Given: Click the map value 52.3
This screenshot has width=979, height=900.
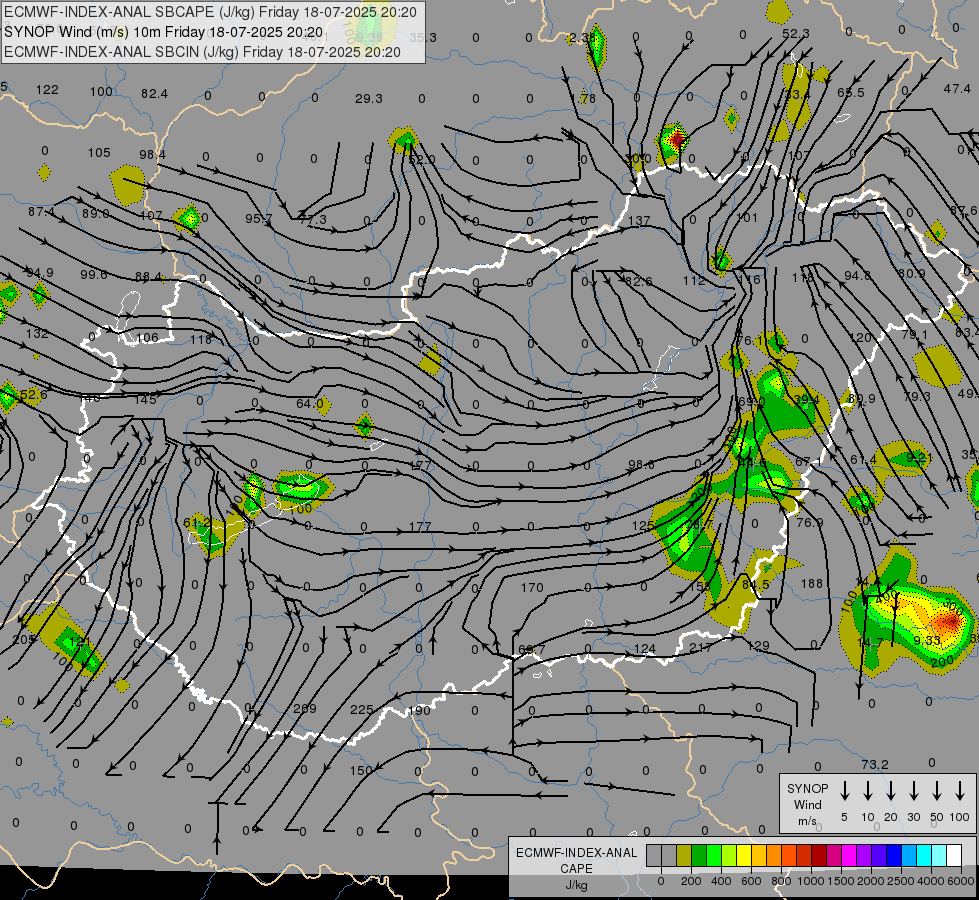Looking at the screenshot, I should click(795, 34).
